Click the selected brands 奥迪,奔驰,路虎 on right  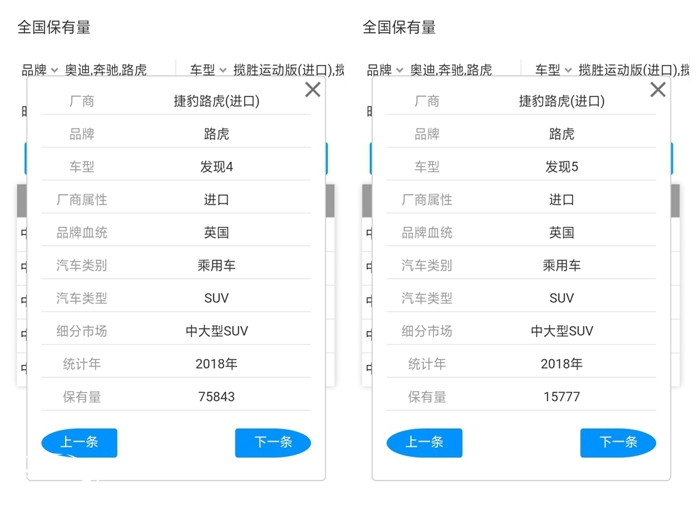point(451,70)
